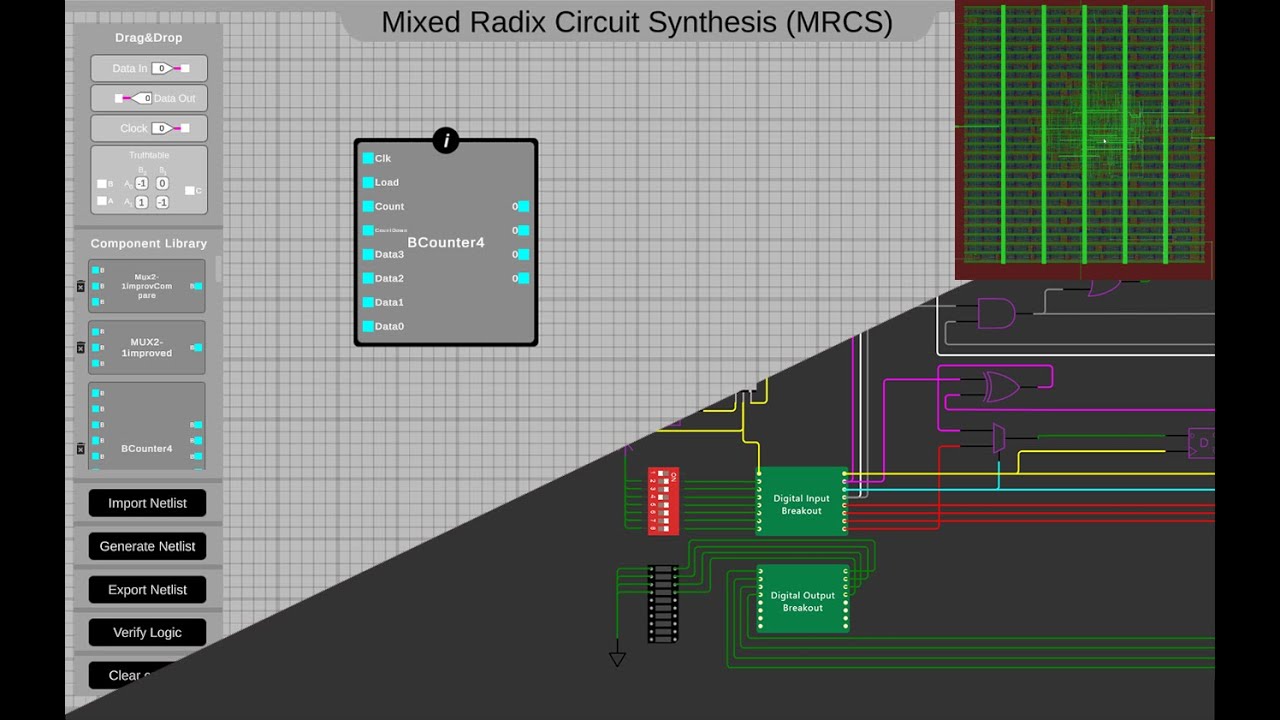Screen dimensions: 1280x720
Task: Click the Data3 input port on BCounter4
Action: pyautogui.click(x=368, y=254)
